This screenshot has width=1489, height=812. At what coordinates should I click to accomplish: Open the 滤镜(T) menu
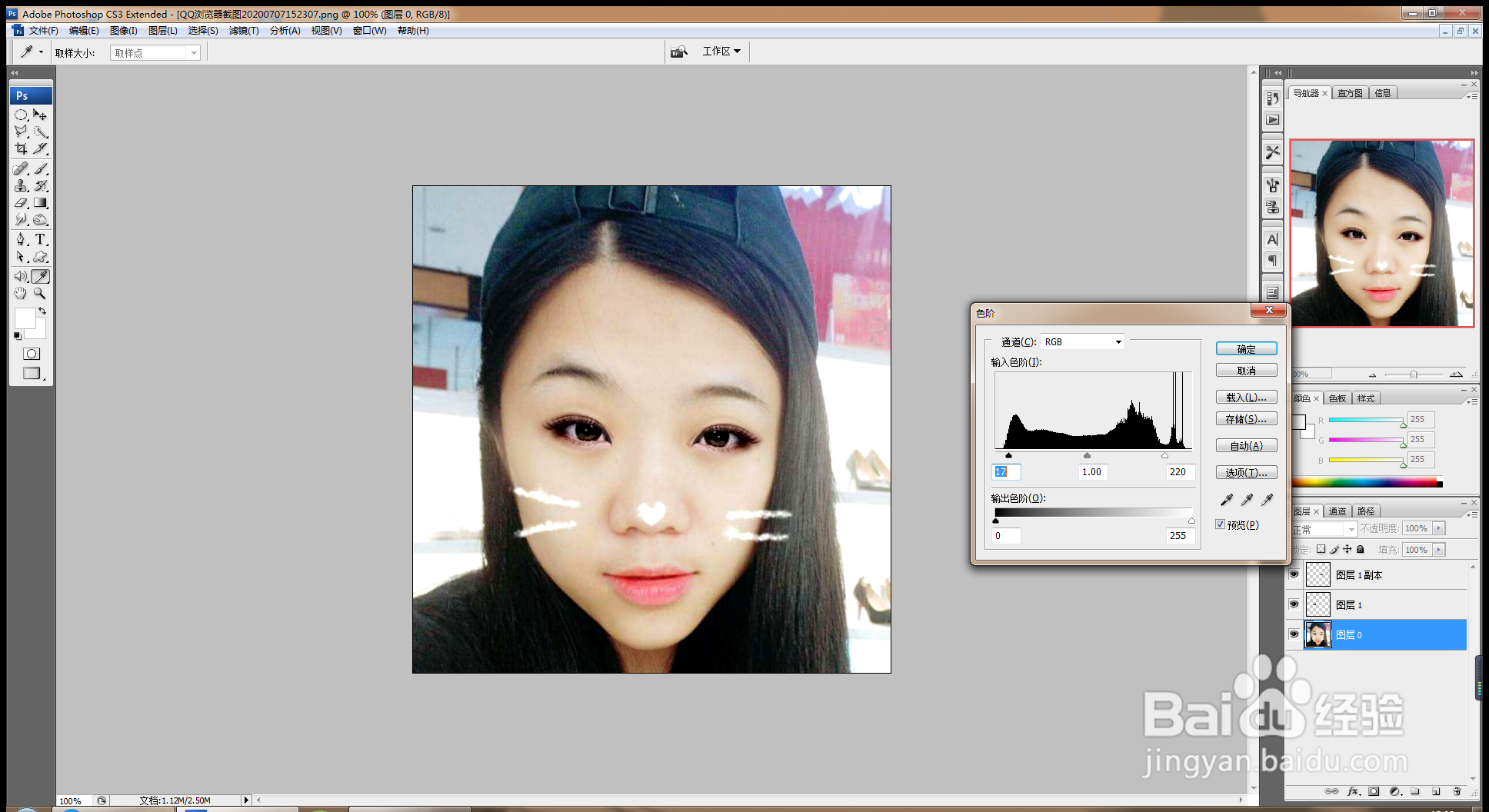[x=244, y=31]
